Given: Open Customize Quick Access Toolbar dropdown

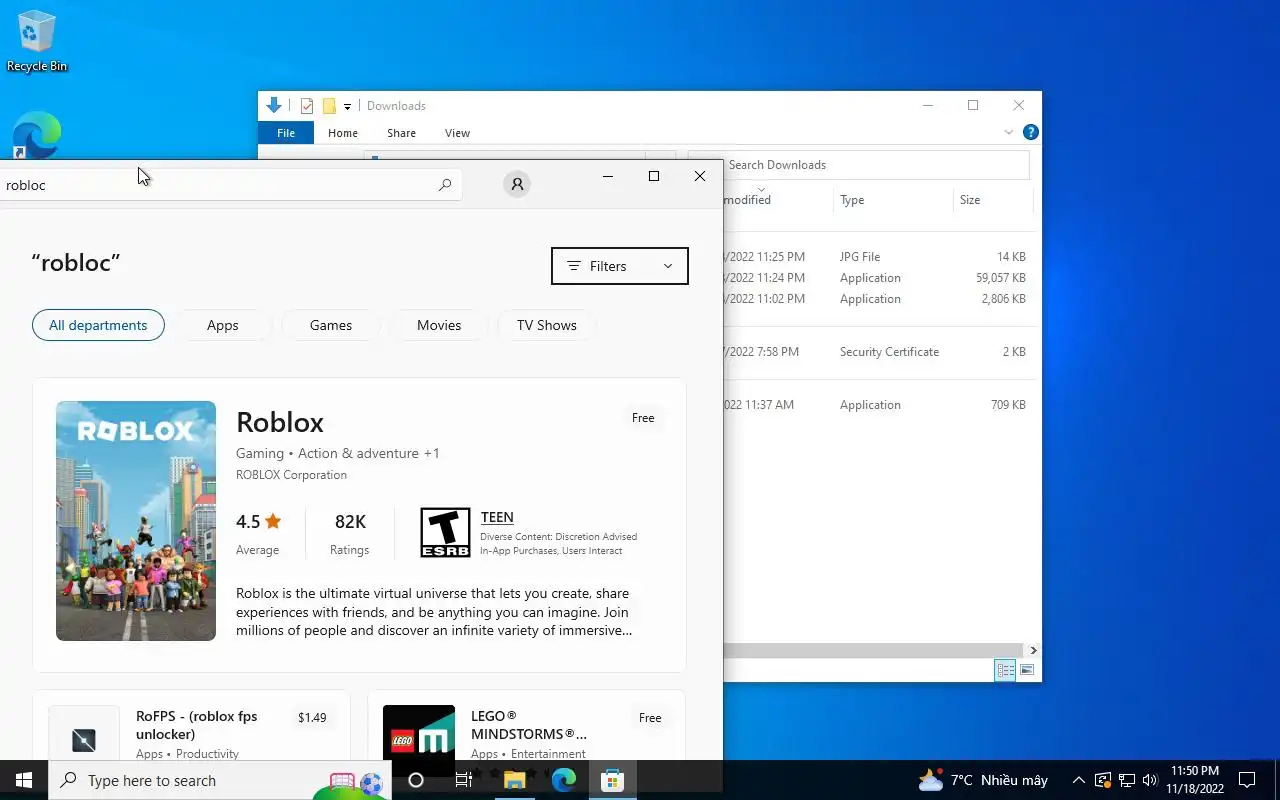Looking at the screenshot, I should [347, 106].
